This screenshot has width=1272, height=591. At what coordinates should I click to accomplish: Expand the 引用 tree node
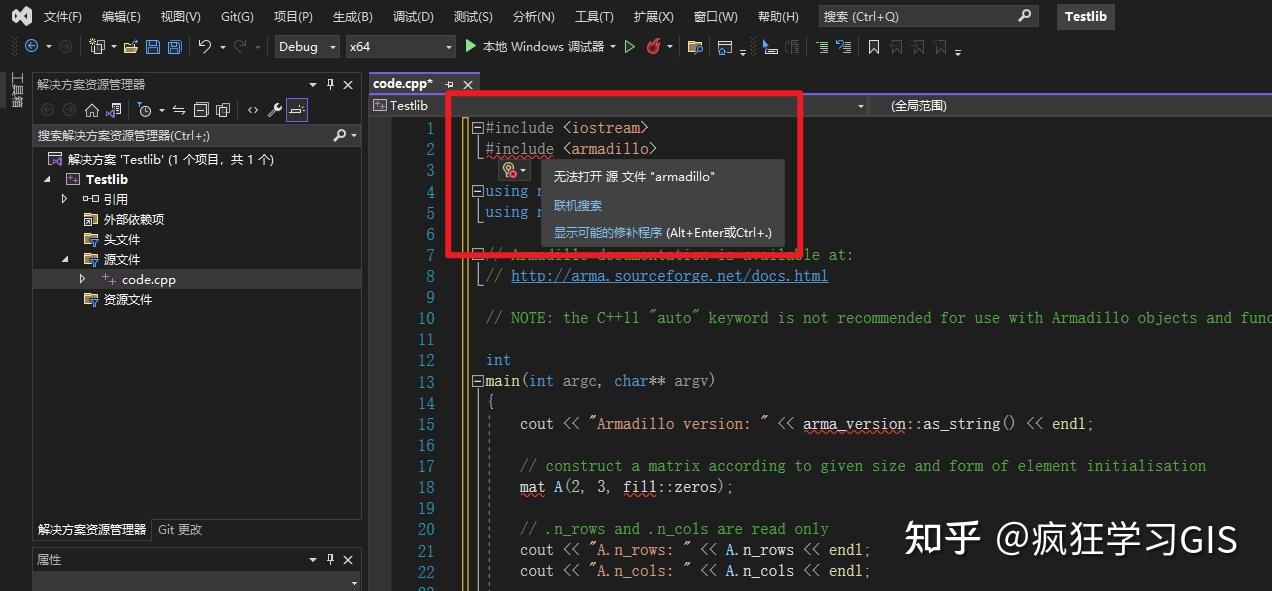pyautogui.click(x=65, y=199)
